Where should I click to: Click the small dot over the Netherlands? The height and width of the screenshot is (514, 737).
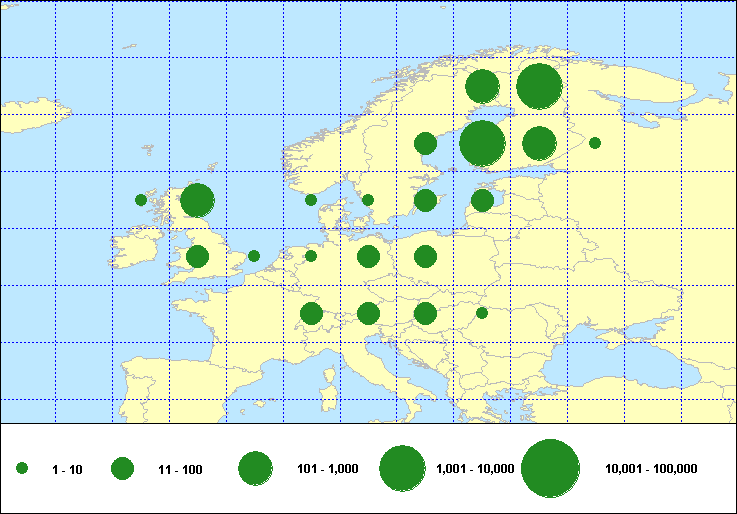click(x=311, y=256)
